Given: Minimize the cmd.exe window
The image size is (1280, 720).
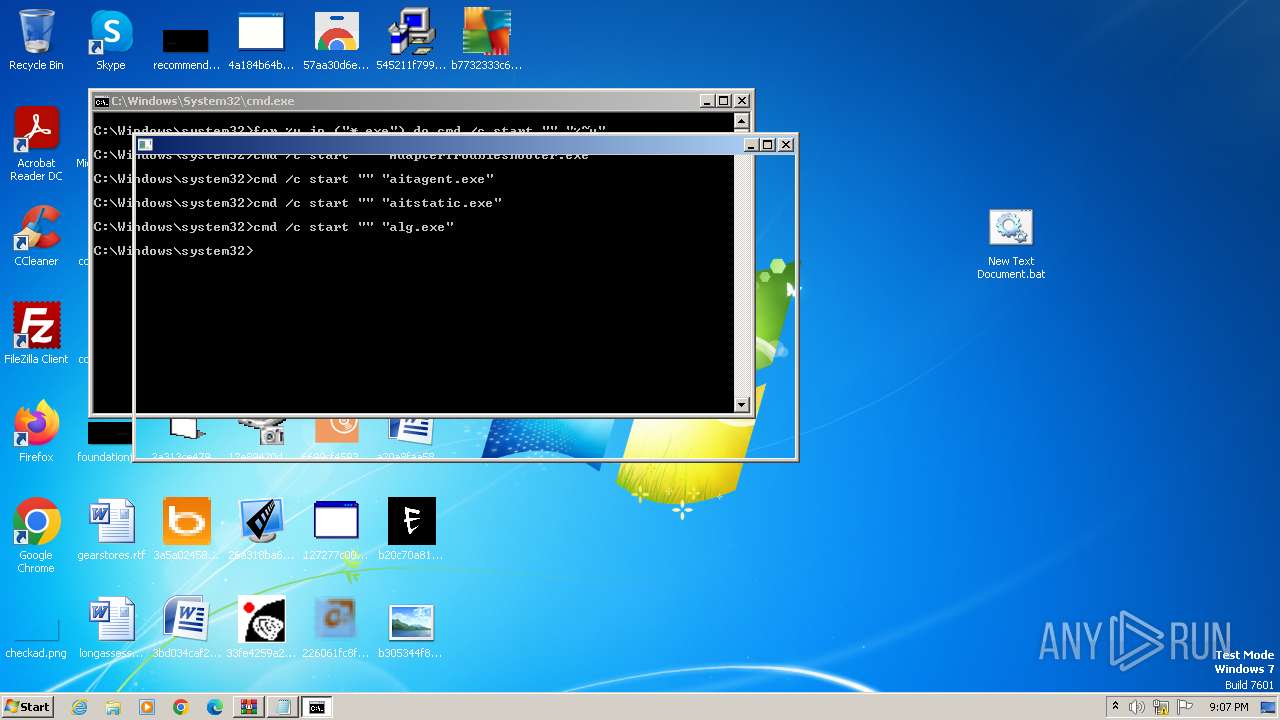Looking at the screenshot, I should 707,101.
